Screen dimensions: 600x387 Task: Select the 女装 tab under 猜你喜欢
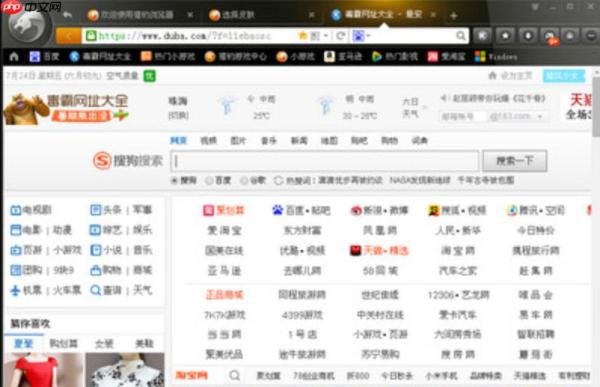[104, 343]
